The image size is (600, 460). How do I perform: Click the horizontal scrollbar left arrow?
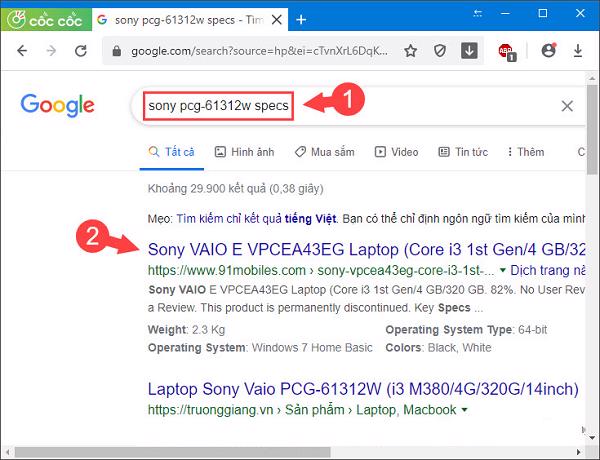click(x=7, y=452)
